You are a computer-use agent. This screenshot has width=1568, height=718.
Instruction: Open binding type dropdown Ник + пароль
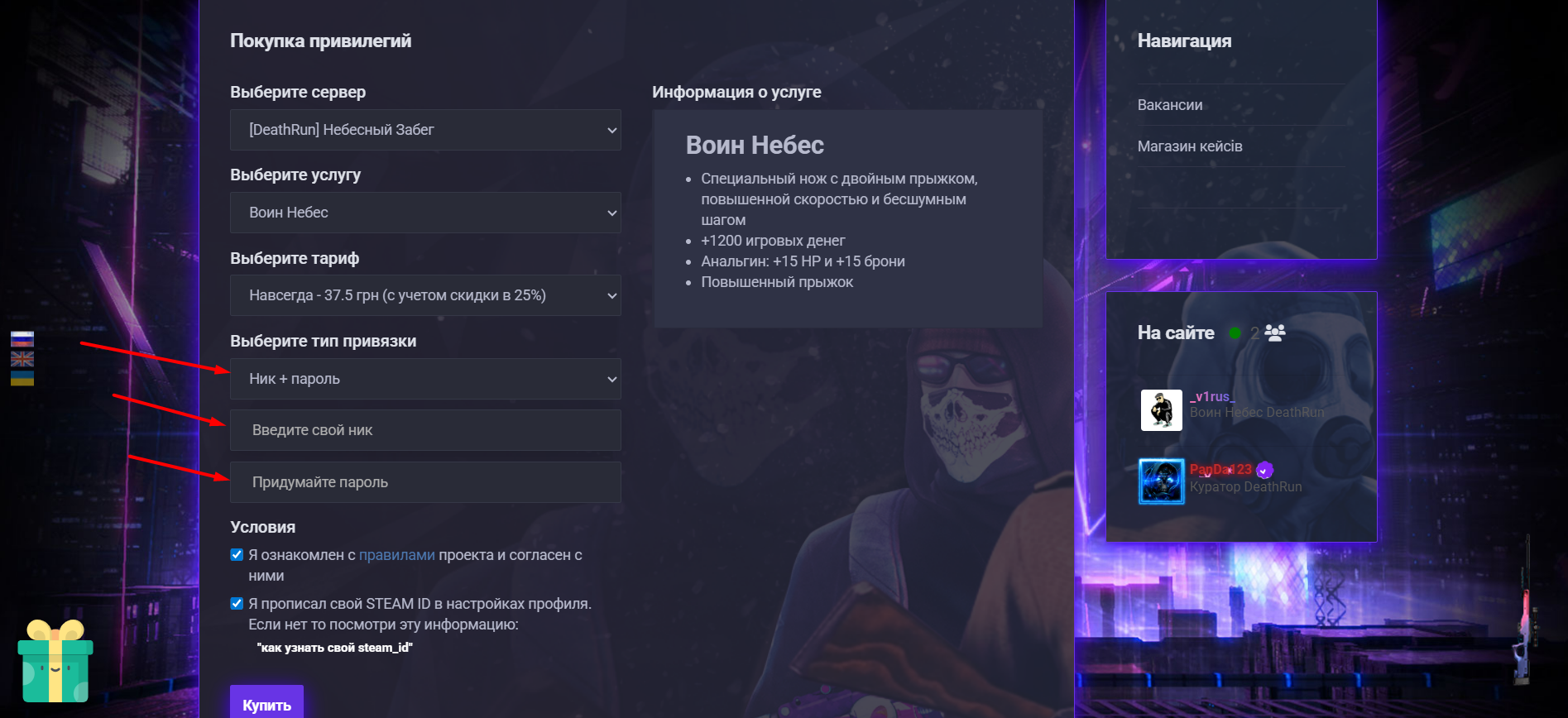tap(425, 379)
